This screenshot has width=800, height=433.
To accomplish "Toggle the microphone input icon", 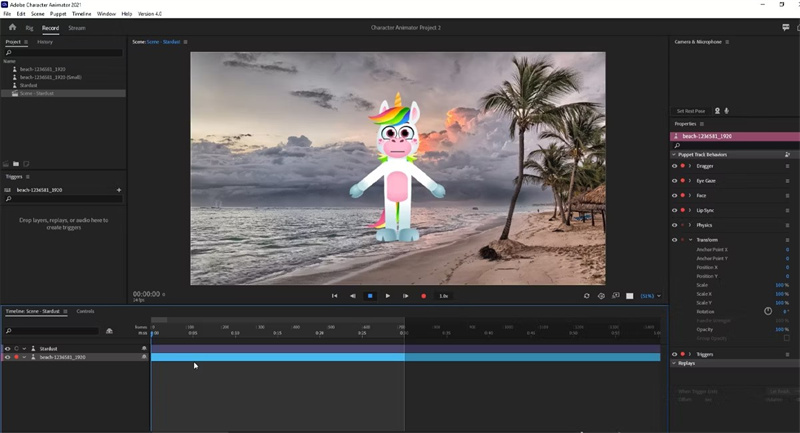I will (726, 111).
